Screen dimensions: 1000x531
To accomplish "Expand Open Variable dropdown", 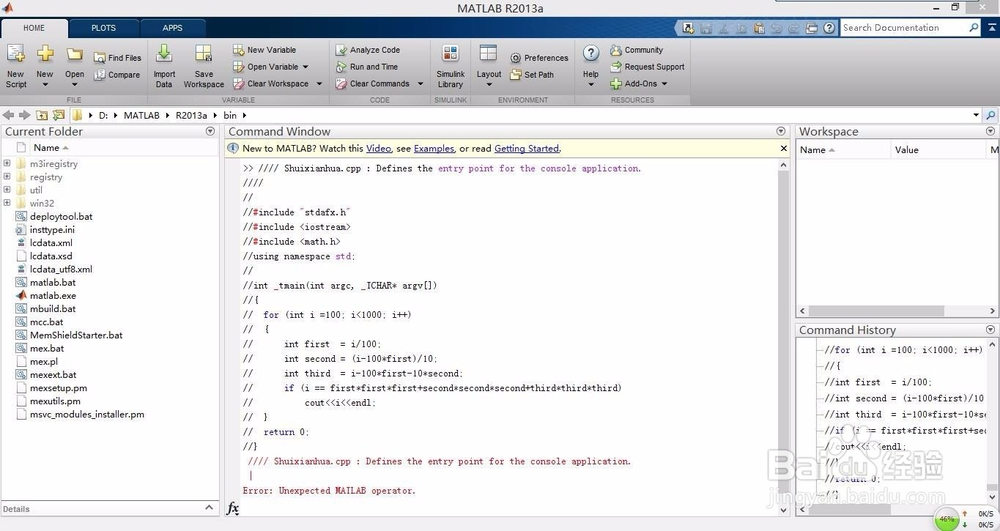I will point(305,67).
